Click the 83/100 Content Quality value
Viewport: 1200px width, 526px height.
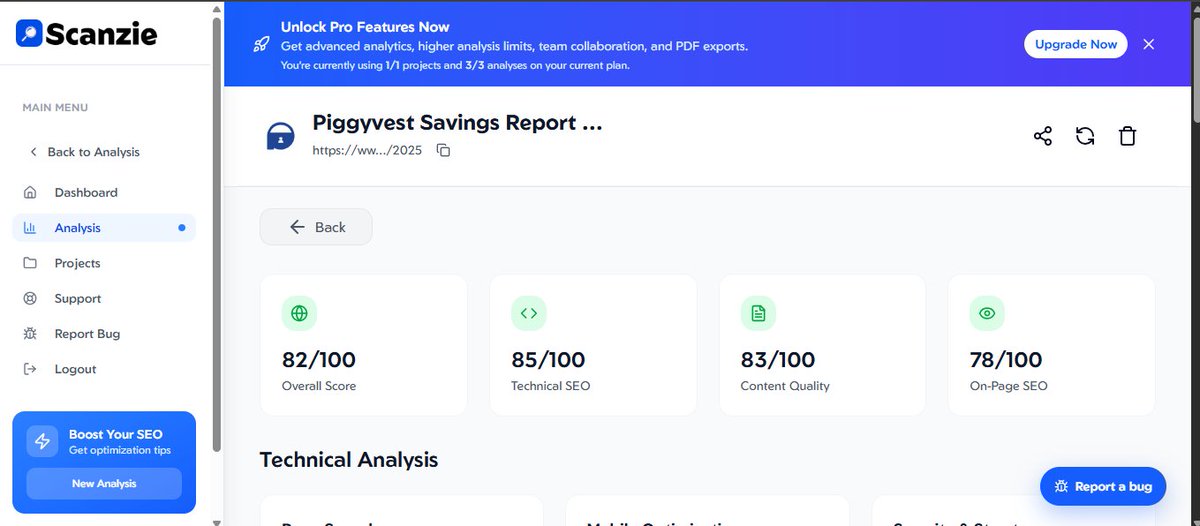[778, 360]
